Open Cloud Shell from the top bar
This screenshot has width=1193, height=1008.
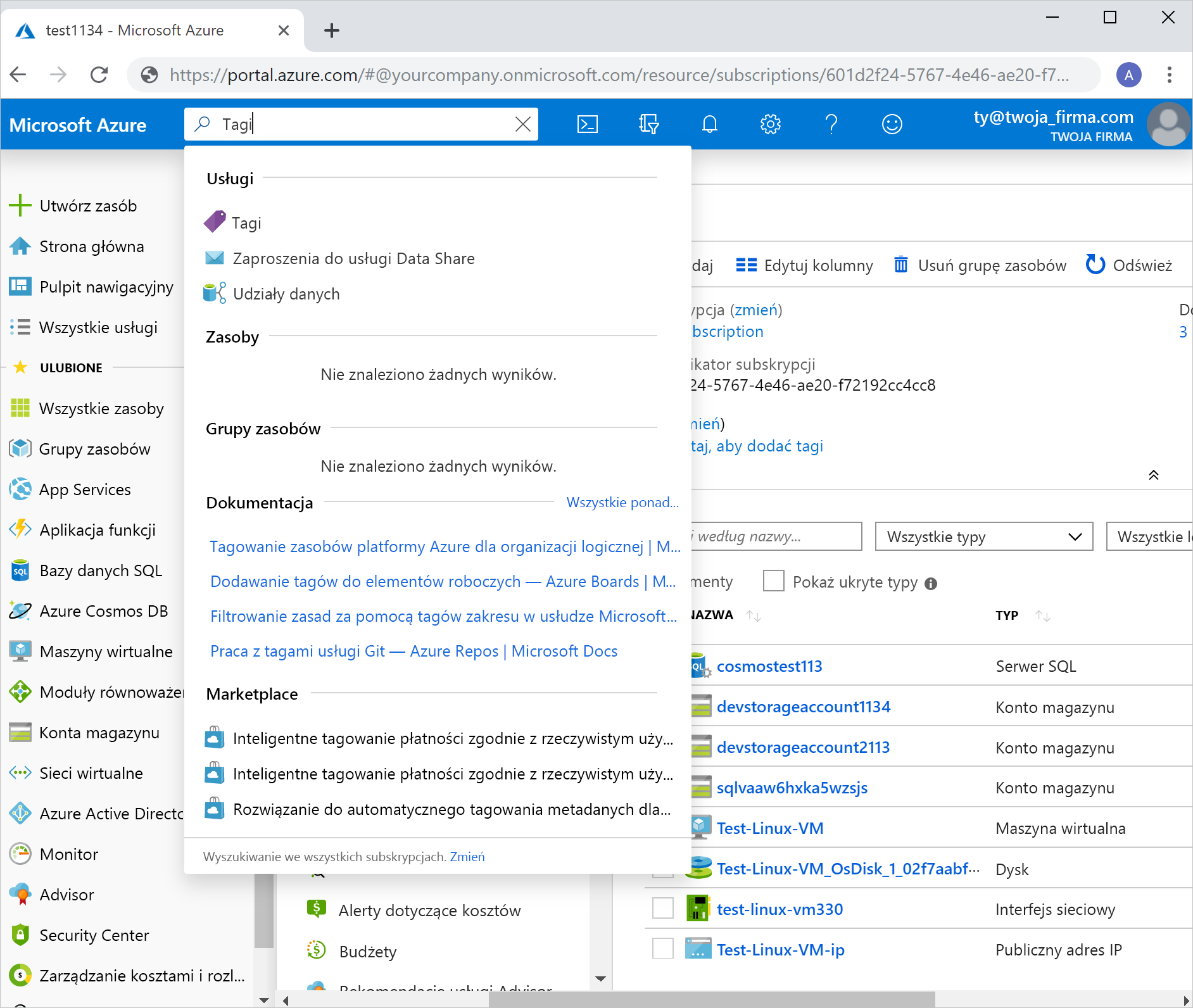(x=587, y=124)
